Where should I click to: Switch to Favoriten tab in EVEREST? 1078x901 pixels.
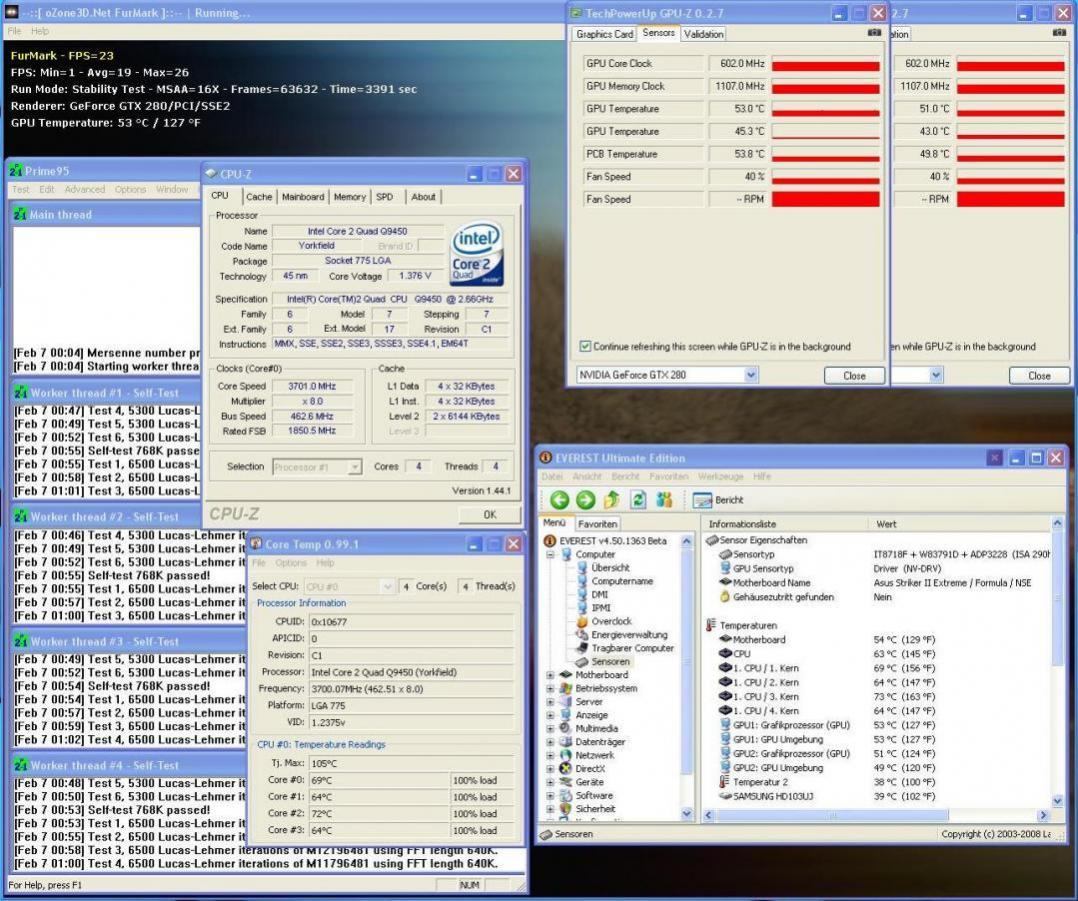coord(597,524)
